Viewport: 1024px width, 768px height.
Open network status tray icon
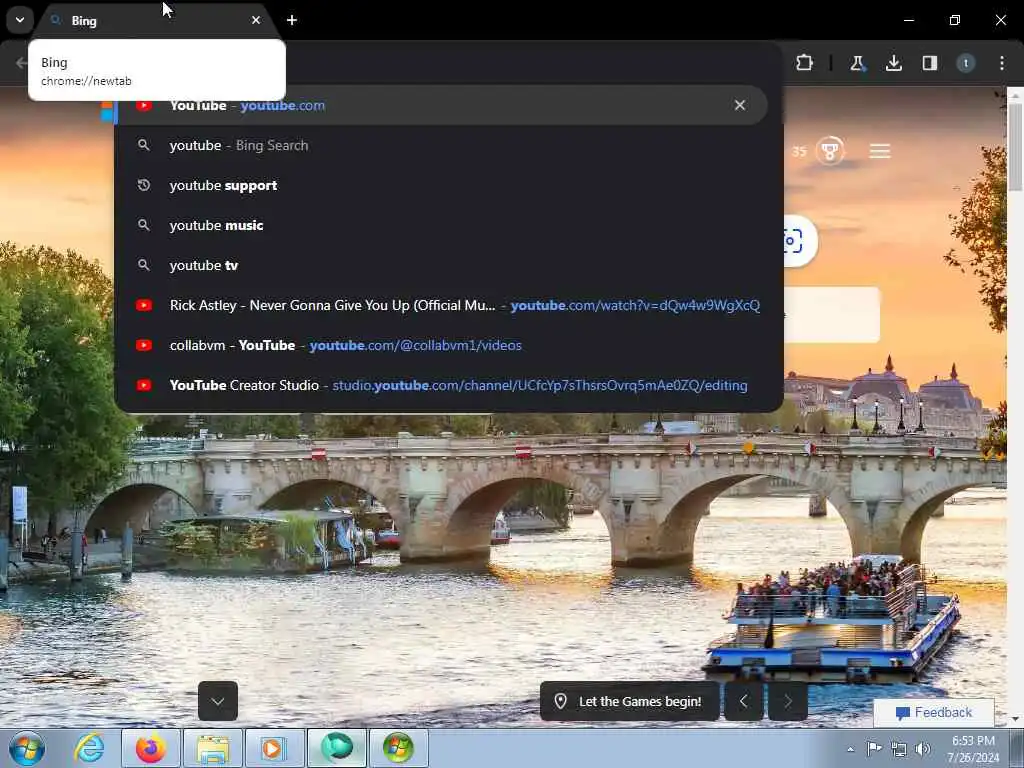click(x=899, y=749)
